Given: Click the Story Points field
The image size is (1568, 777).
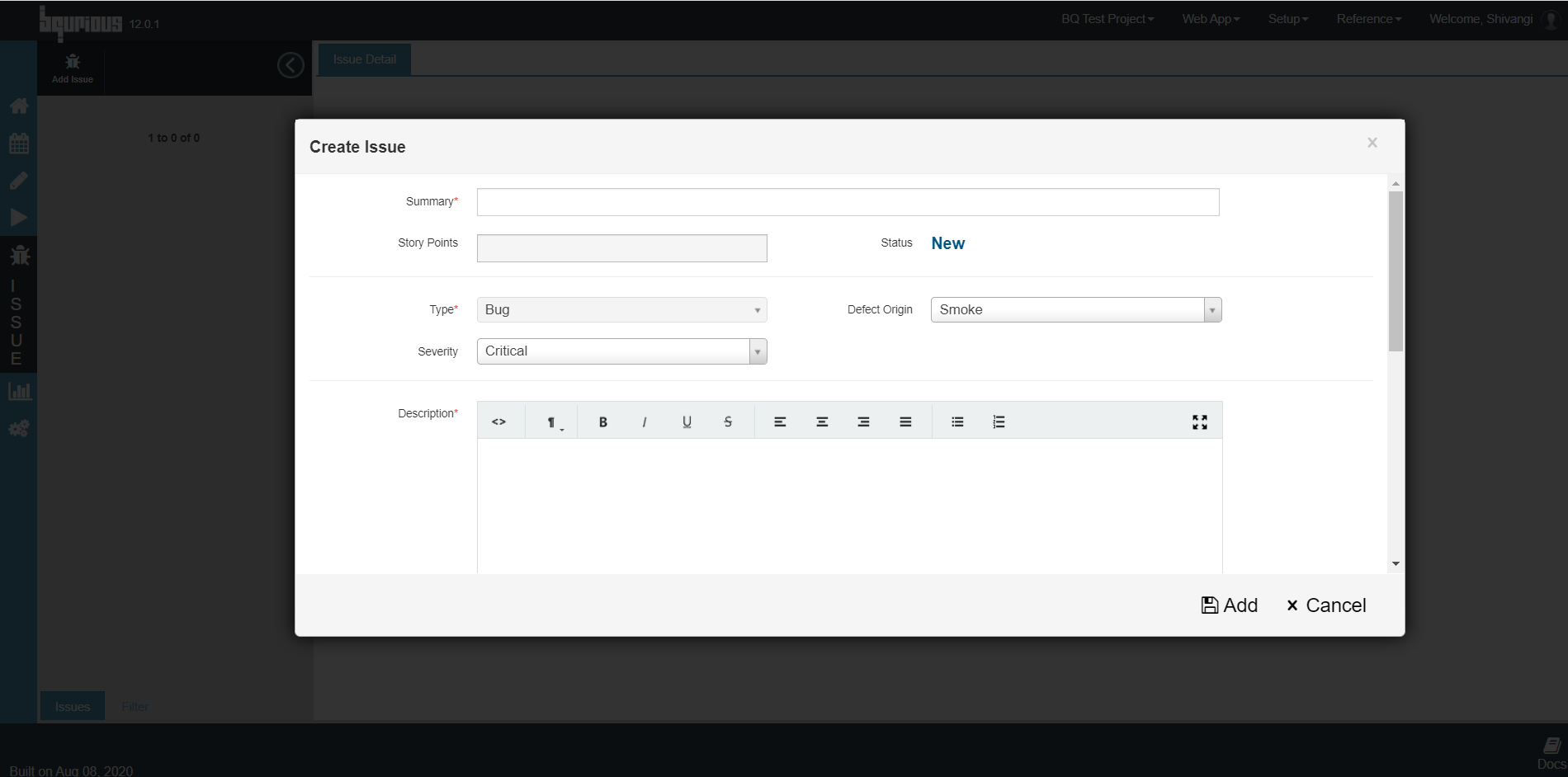Looking at the screenshot, I should (x=622, y=248).
